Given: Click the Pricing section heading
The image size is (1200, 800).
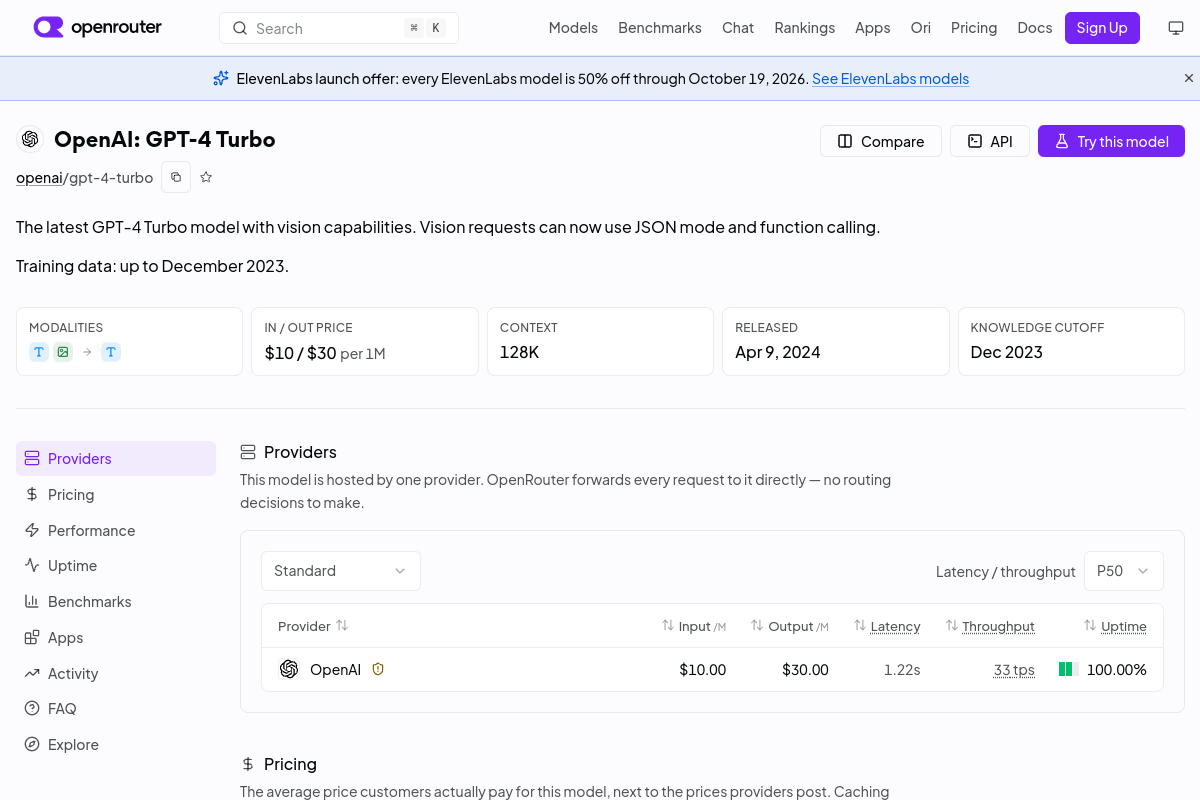Looking at the screenshot, I should pos(290,764).
